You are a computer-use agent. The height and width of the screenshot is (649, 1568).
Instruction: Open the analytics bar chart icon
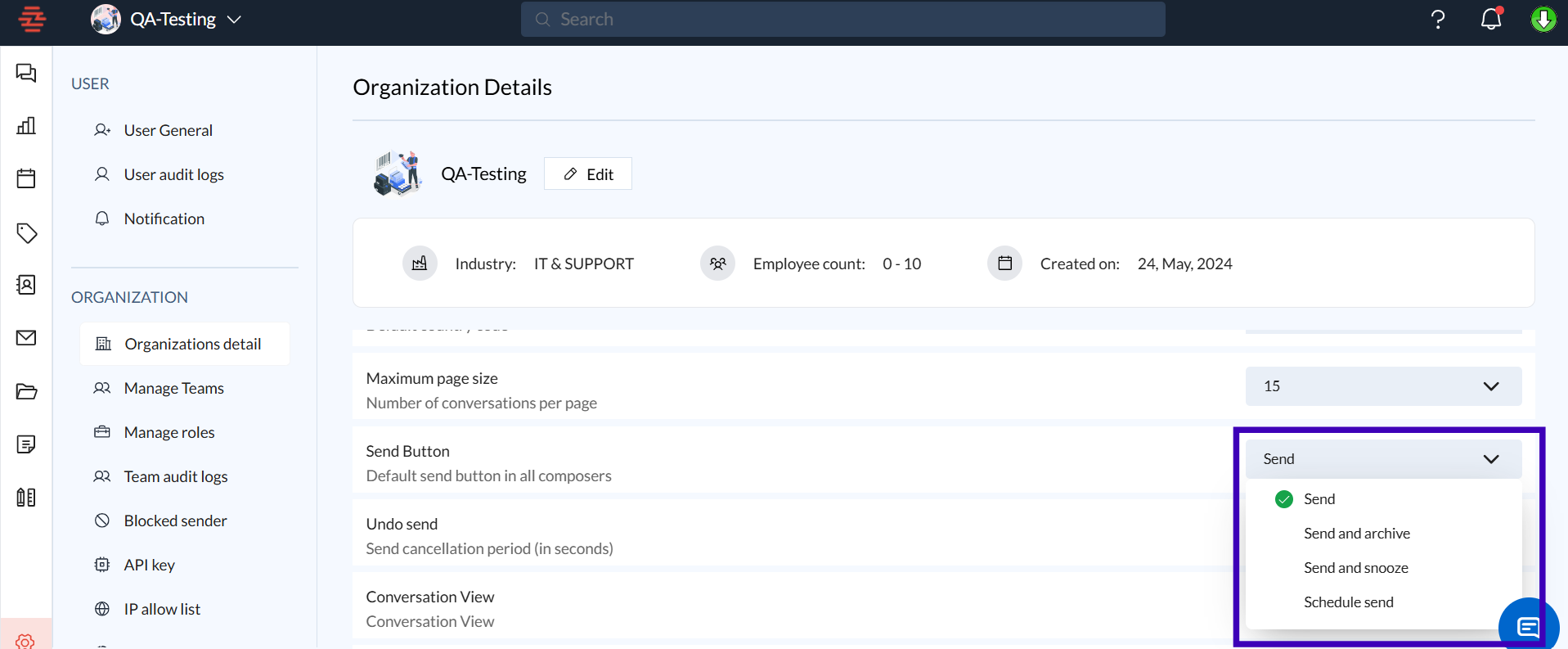(x=26, y=125)
